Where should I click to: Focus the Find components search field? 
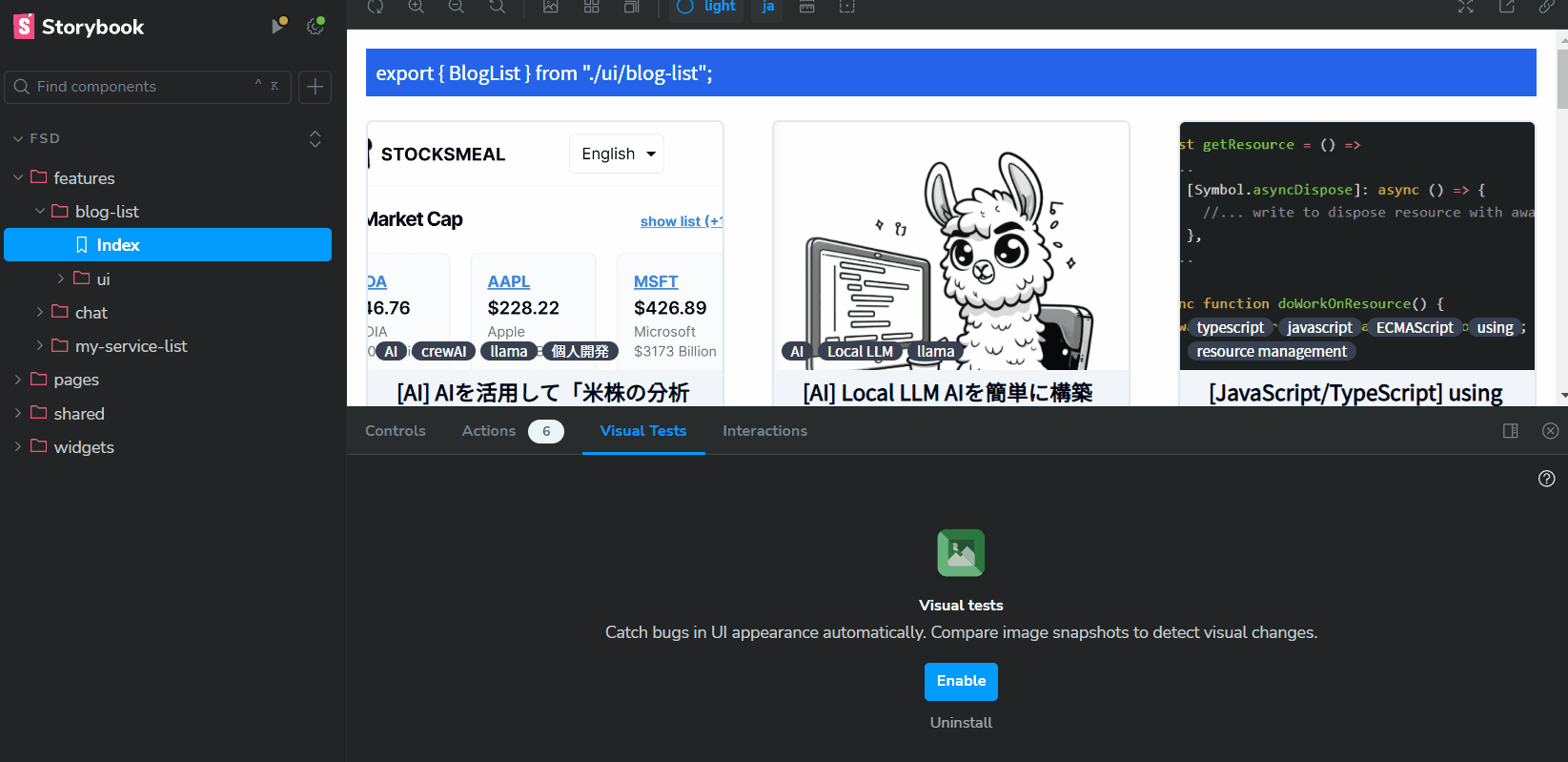(148, 87)
